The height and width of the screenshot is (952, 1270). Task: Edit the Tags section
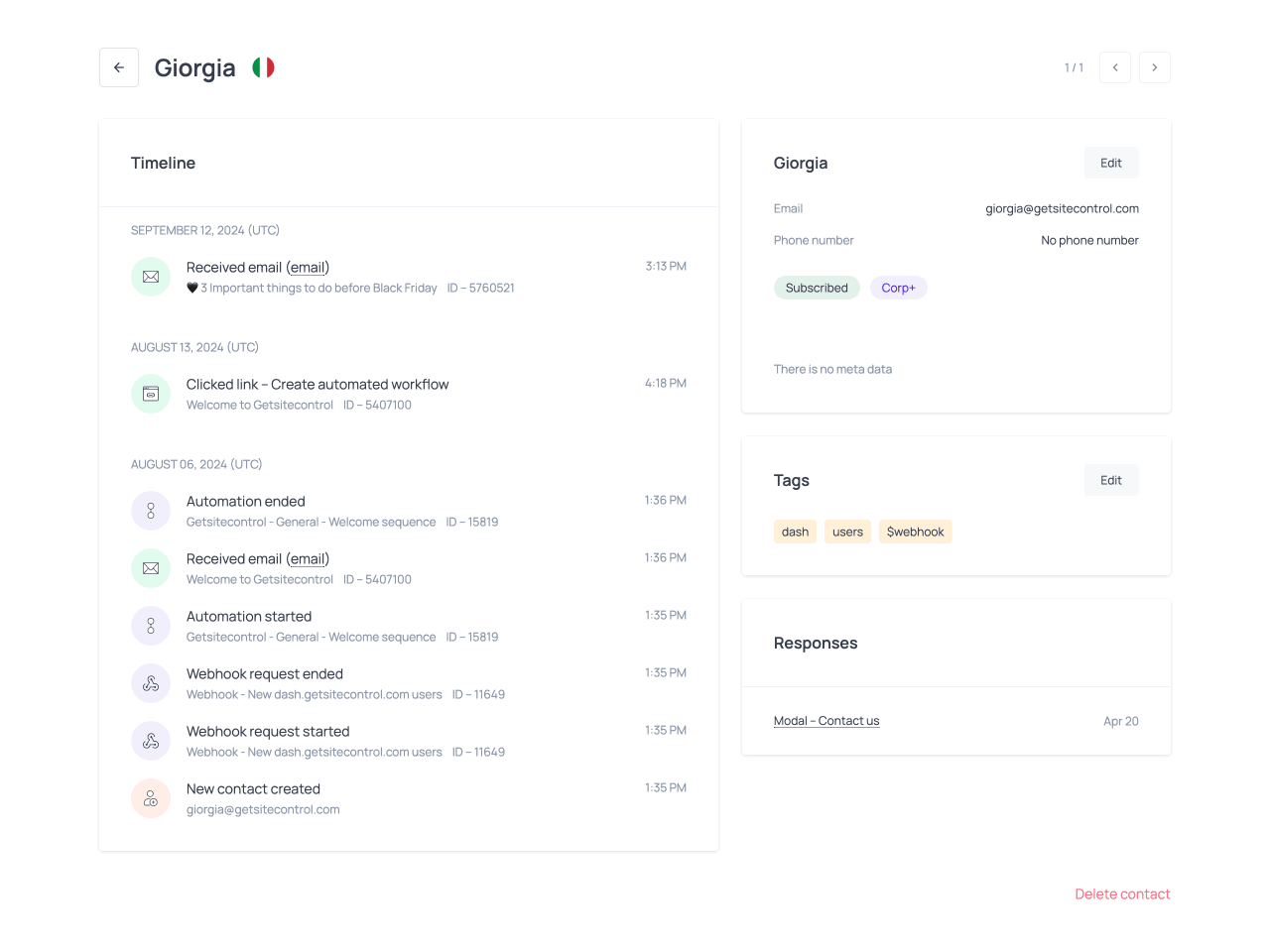pos(1111,480)
